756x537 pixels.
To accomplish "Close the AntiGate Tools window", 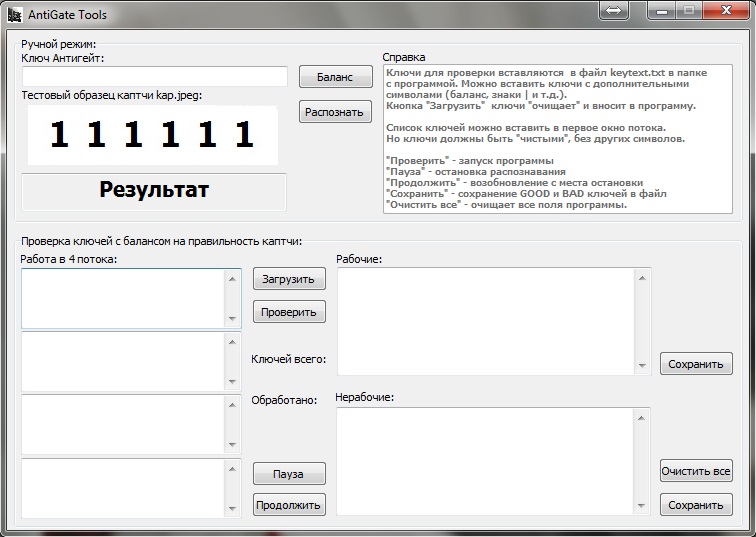I will click(726, 10).
